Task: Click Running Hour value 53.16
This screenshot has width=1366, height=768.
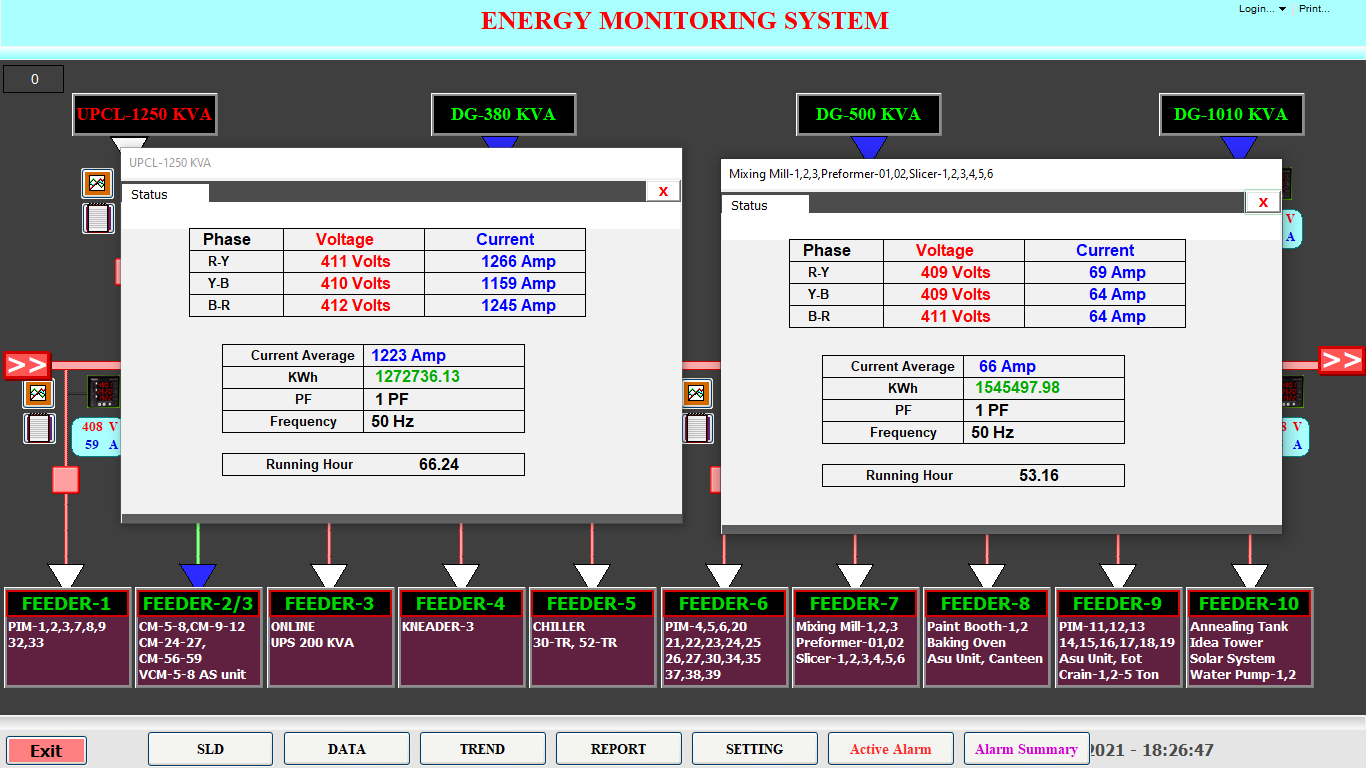Action: pyautogui.click(x=1039, y=475)
